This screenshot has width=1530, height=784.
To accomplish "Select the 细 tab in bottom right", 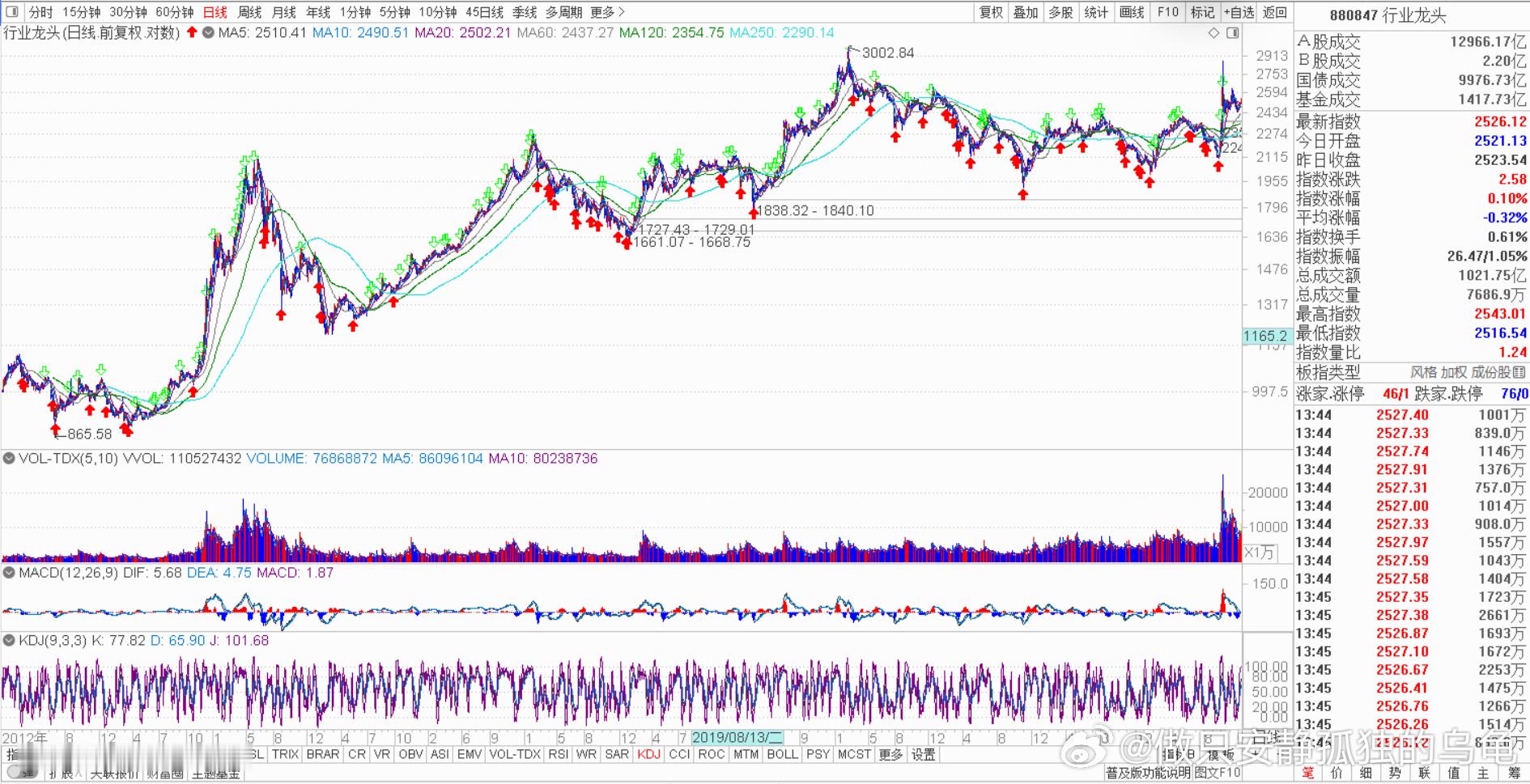I will 1366,773.
